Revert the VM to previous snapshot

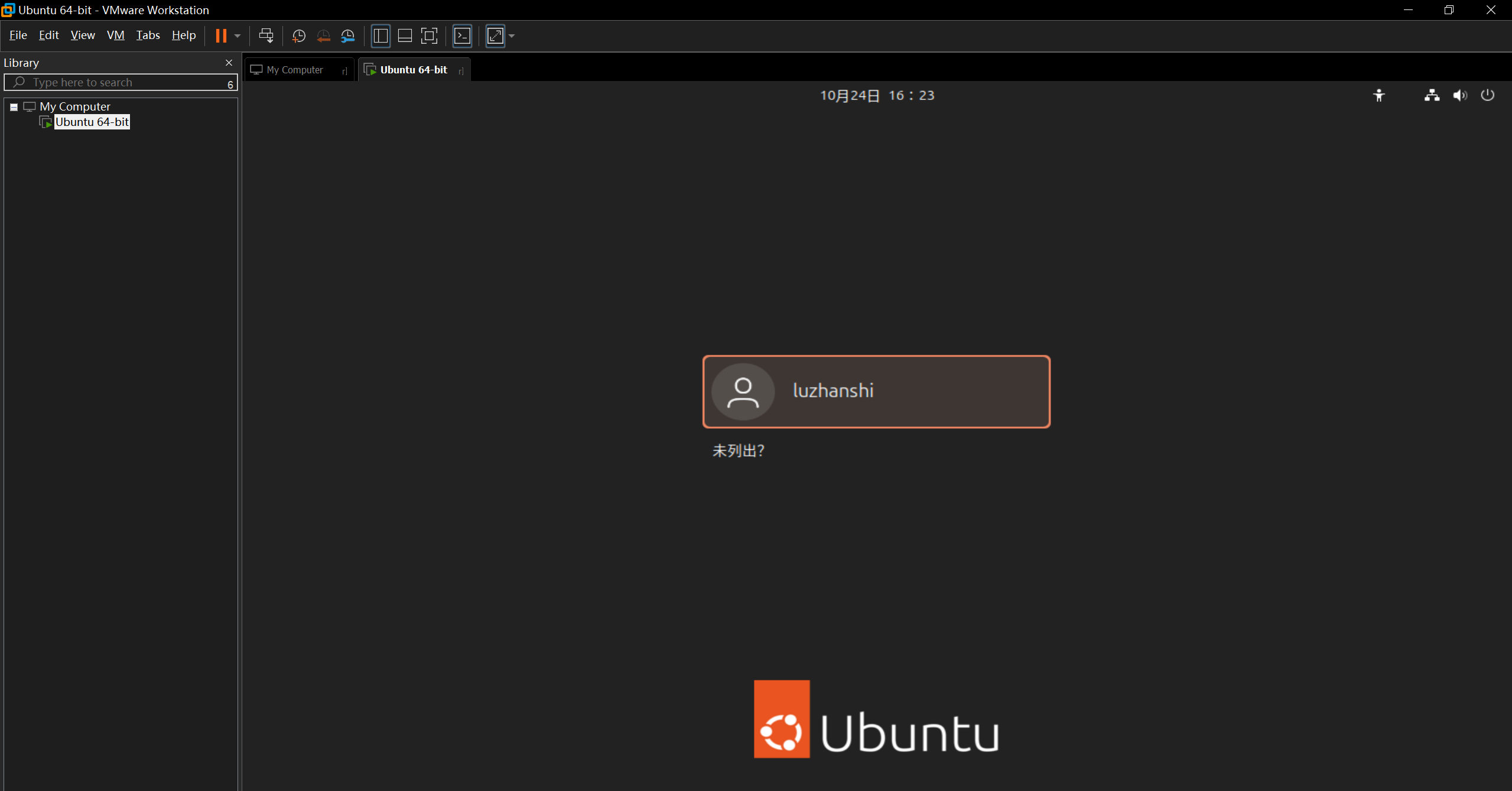[x=323, y=36]
